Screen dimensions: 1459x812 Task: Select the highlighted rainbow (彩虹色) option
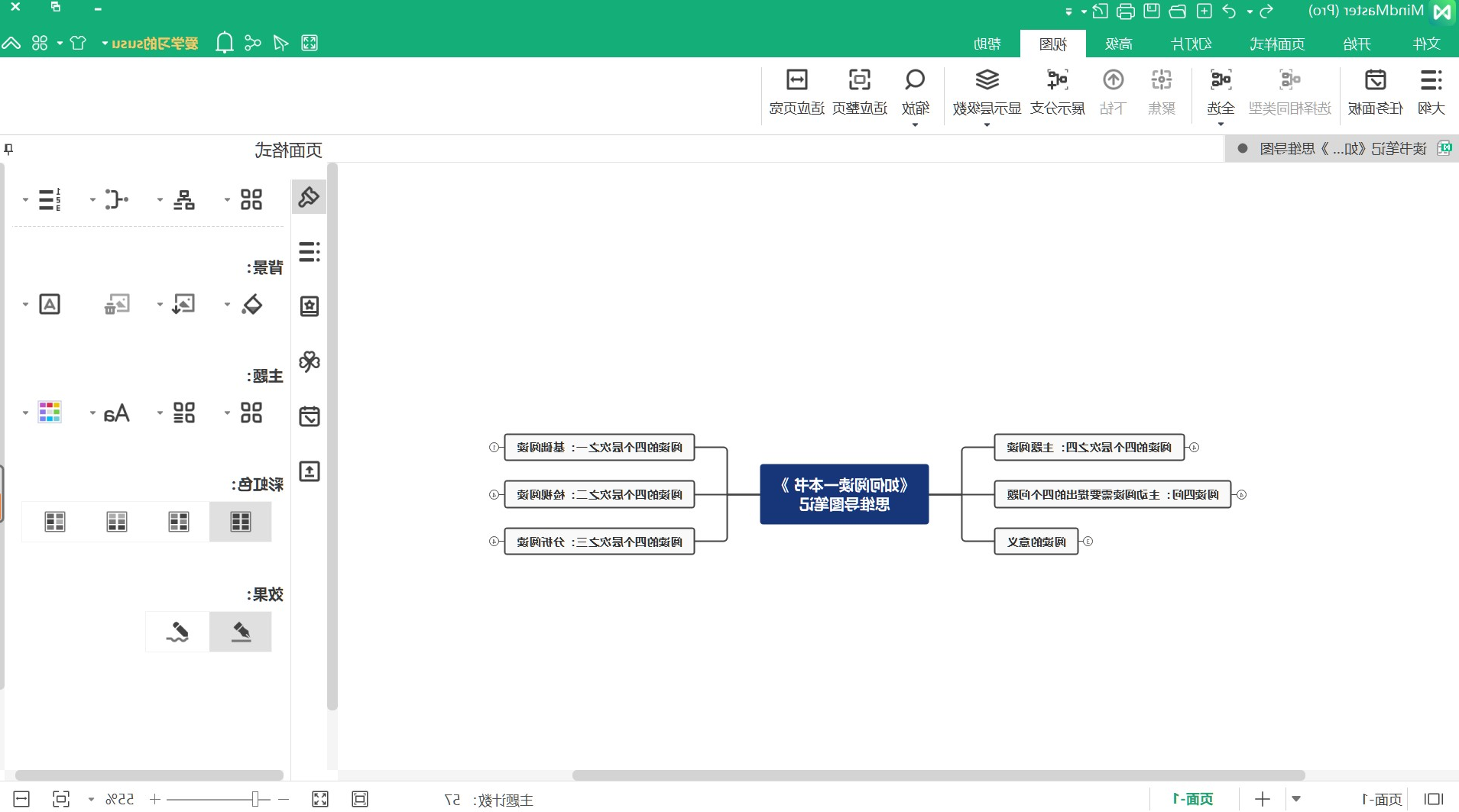pyautogui.click(x=240, y=522)
